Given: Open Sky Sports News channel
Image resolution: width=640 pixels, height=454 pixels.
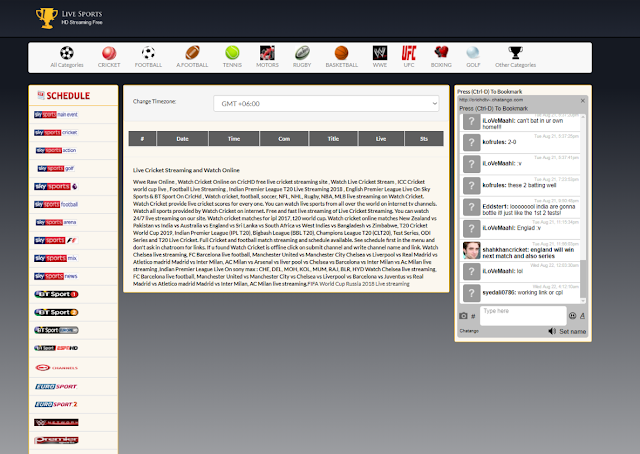Looking at the screenshot, I should coord(56,276).
